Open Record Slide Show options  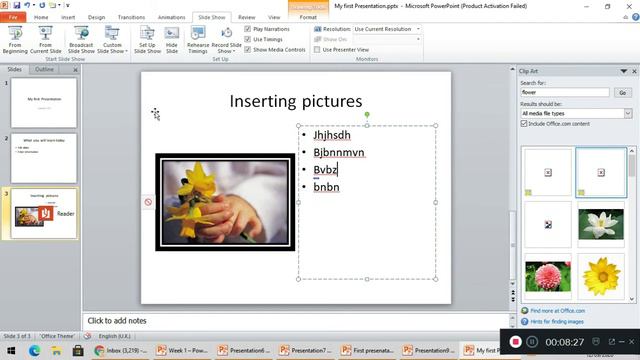[227, 40]
